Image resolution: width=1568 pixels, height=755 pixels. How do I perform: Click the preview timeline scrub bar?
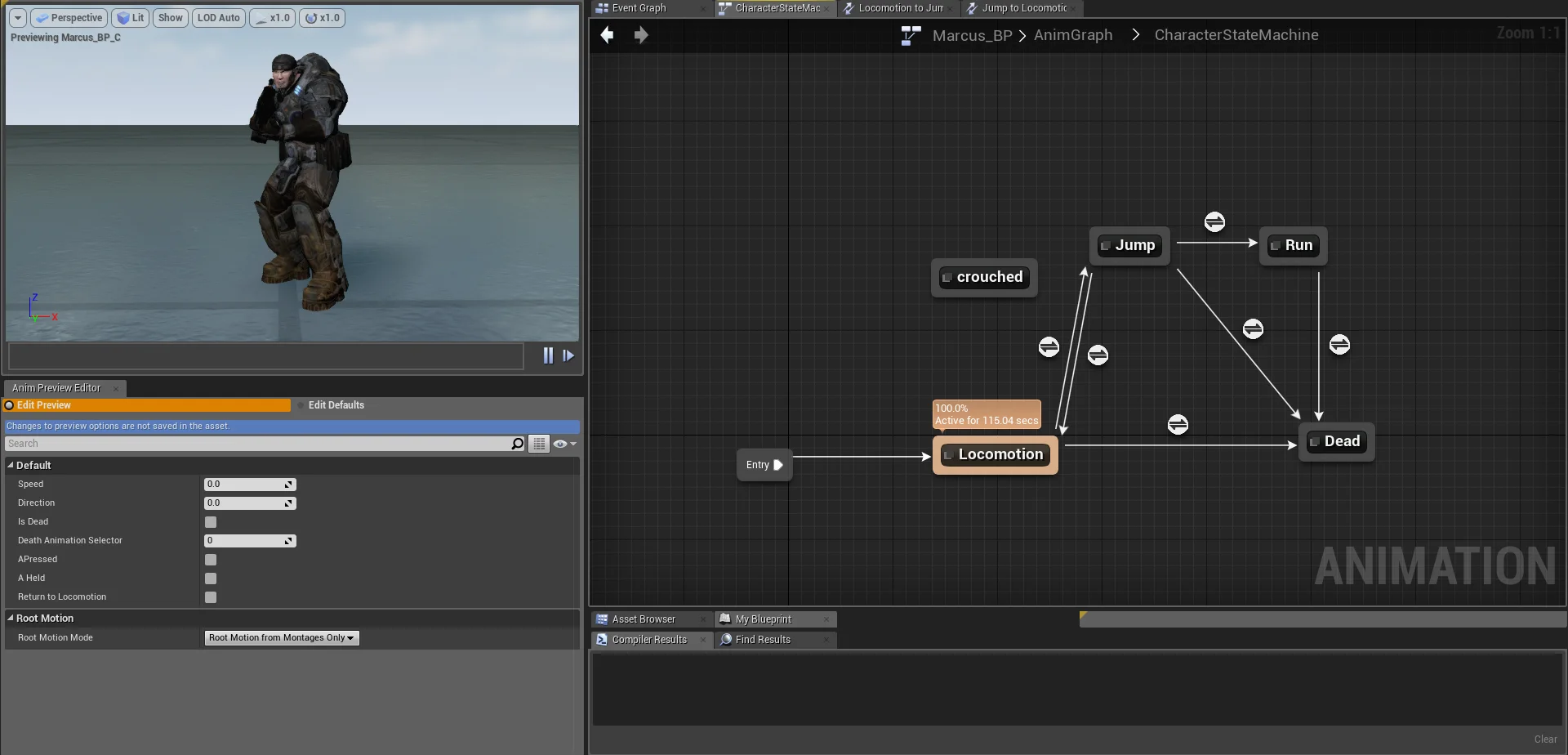266,356
